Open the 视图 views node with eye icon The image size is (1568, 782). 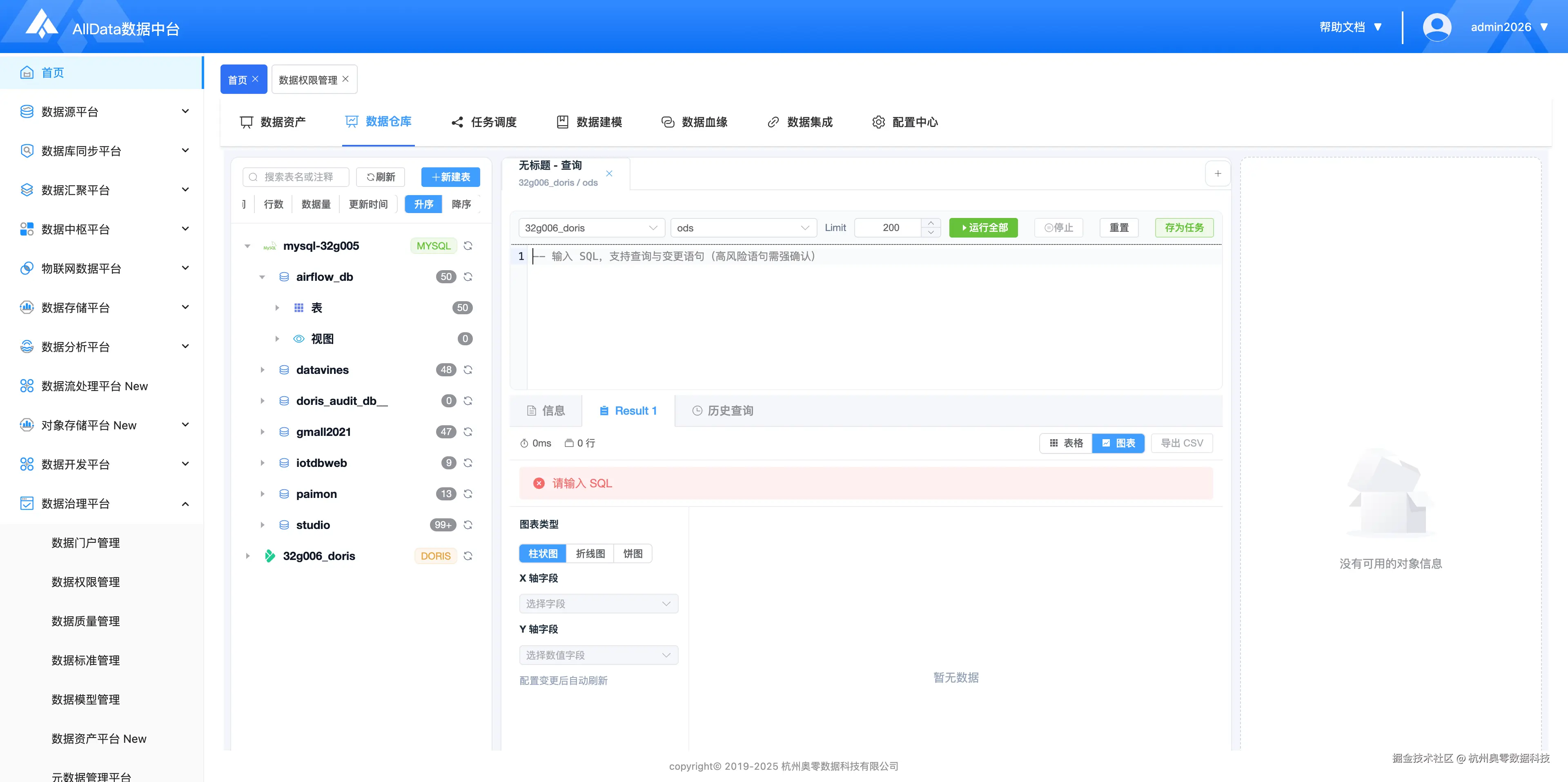[x=322, y=339]
